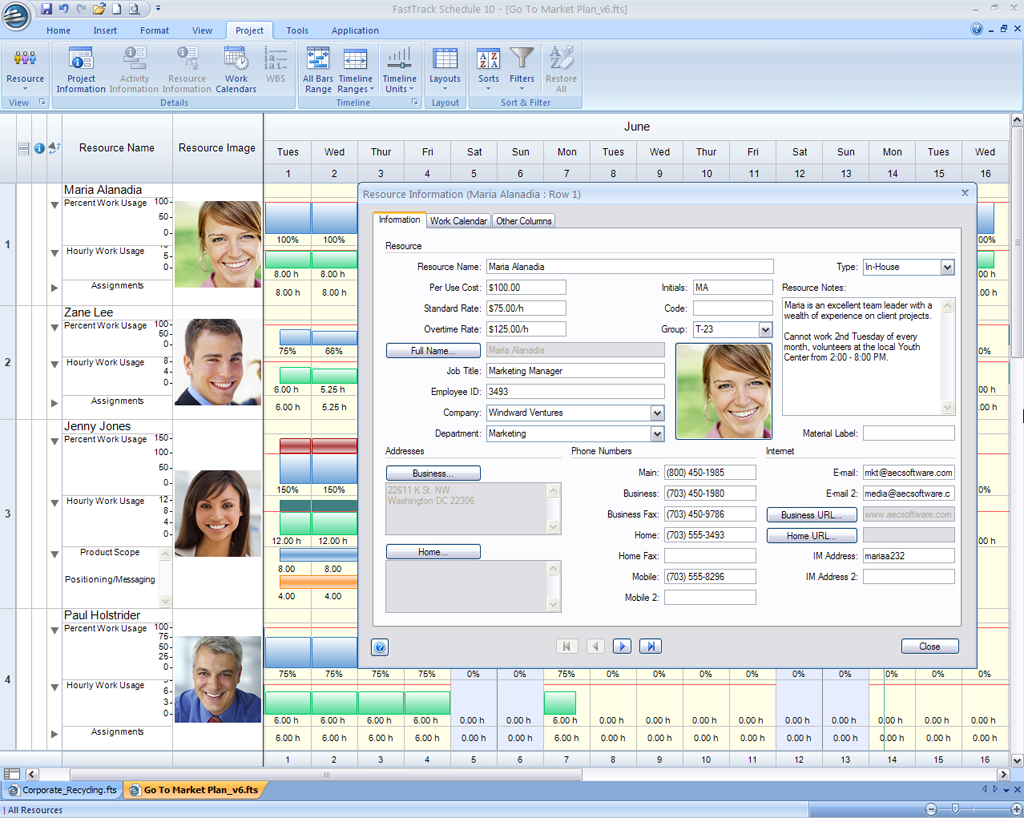
Task: Go to the next resource record
Action: 622,647
